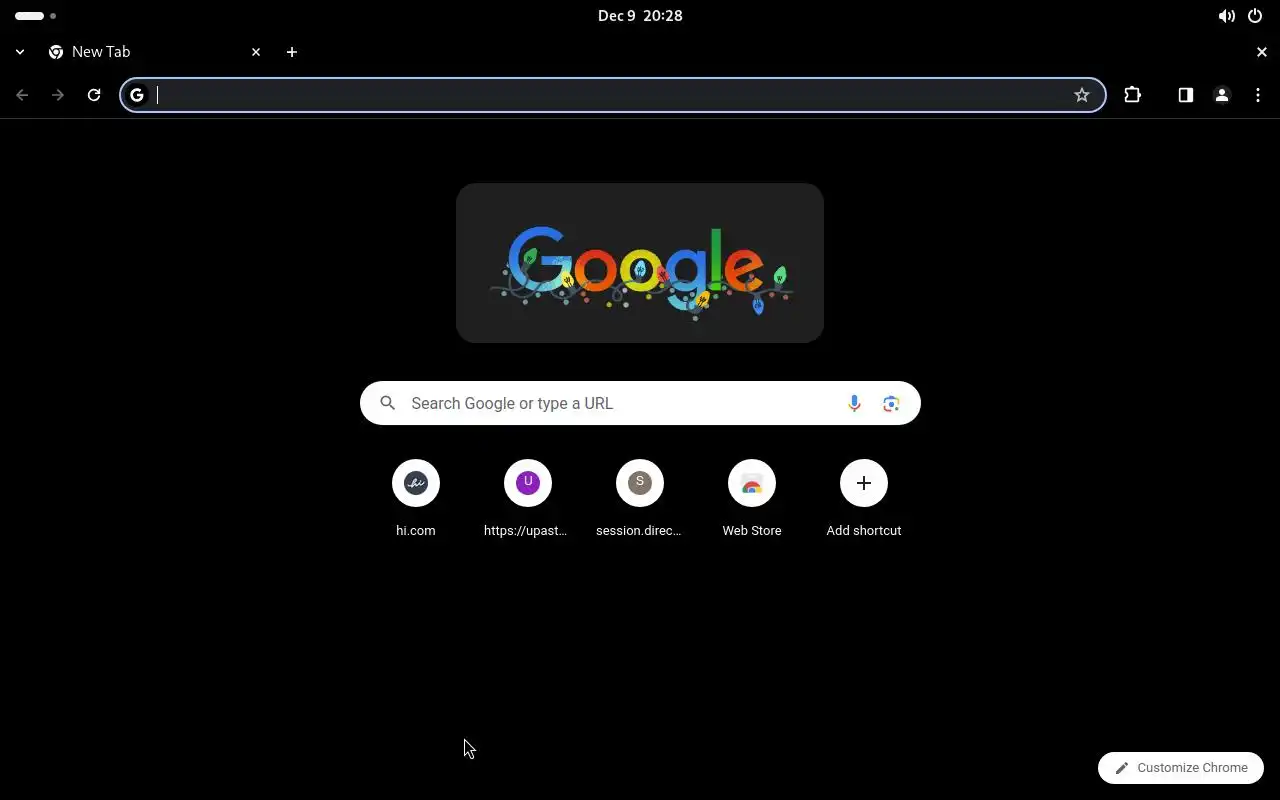Click the Activities workspace indicator
This screenshot has height=800, width=1280.
click(x=35, y=16)
